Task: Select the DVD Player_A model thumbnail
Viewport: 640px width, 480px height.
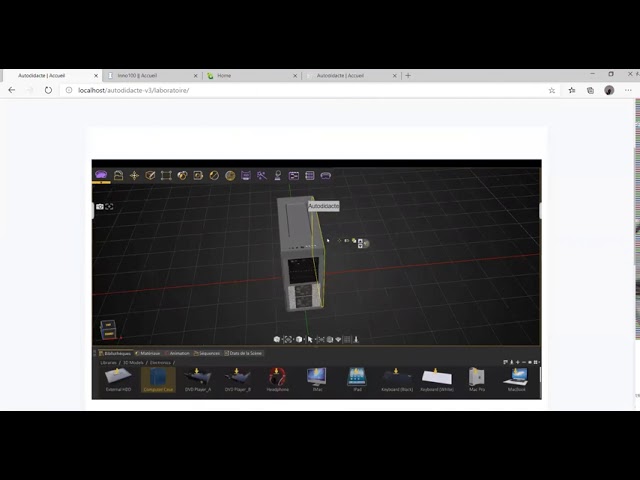Action: pos(198,380)
